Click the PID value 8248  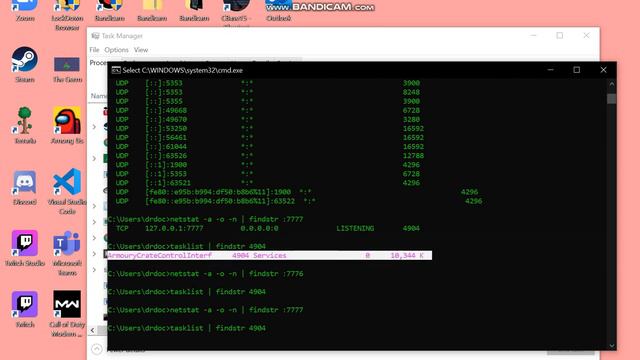coord(411,92)
